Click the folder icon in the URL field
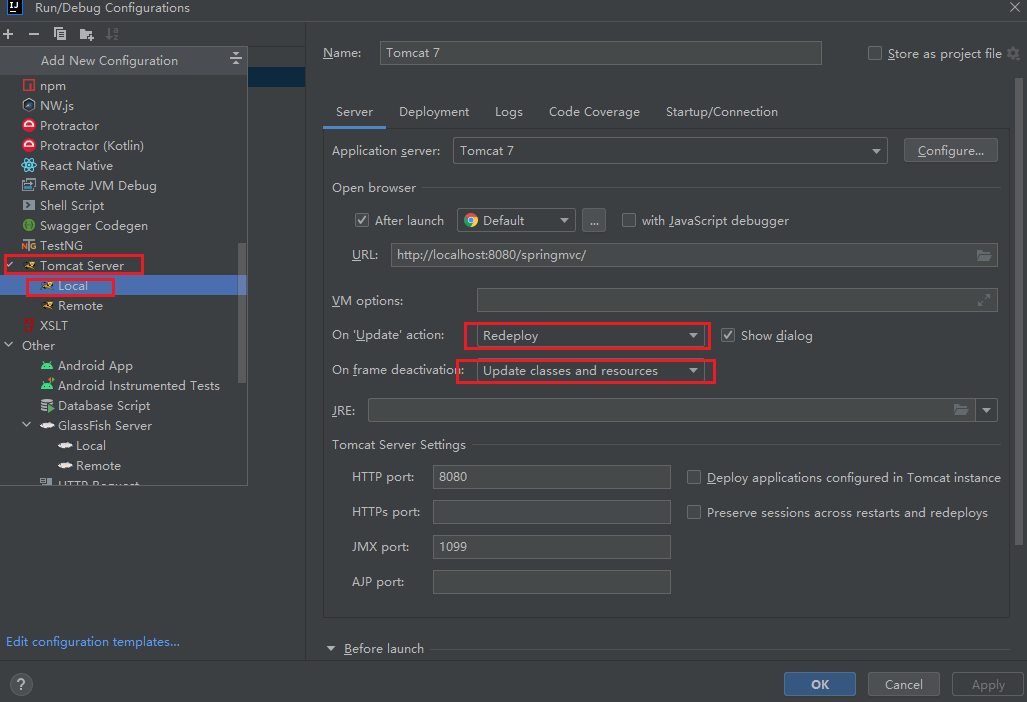Image resolution: width=1027 pixels, height=702 pixels. (984, 255)
